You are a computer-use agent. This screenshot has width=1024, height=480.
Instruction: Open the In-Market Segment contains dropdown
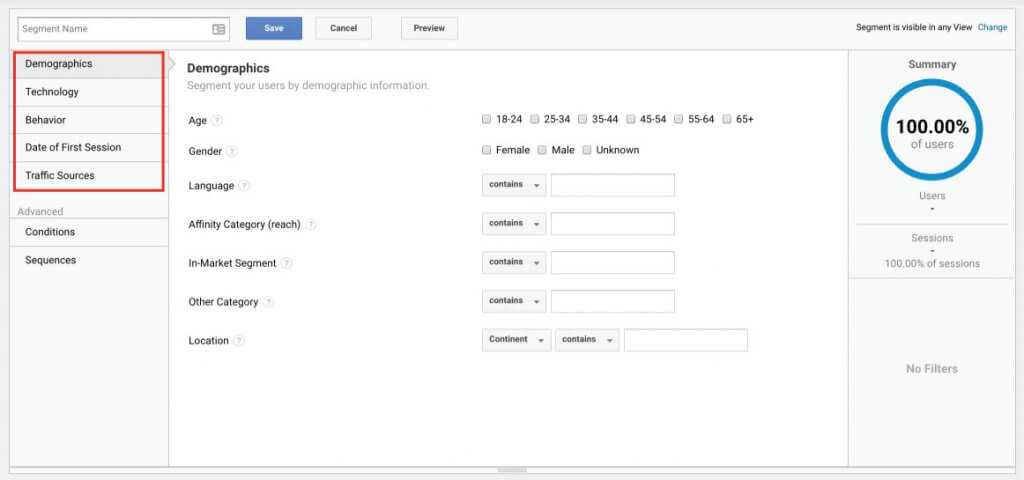pyautogui.click(x=514, y=262)
